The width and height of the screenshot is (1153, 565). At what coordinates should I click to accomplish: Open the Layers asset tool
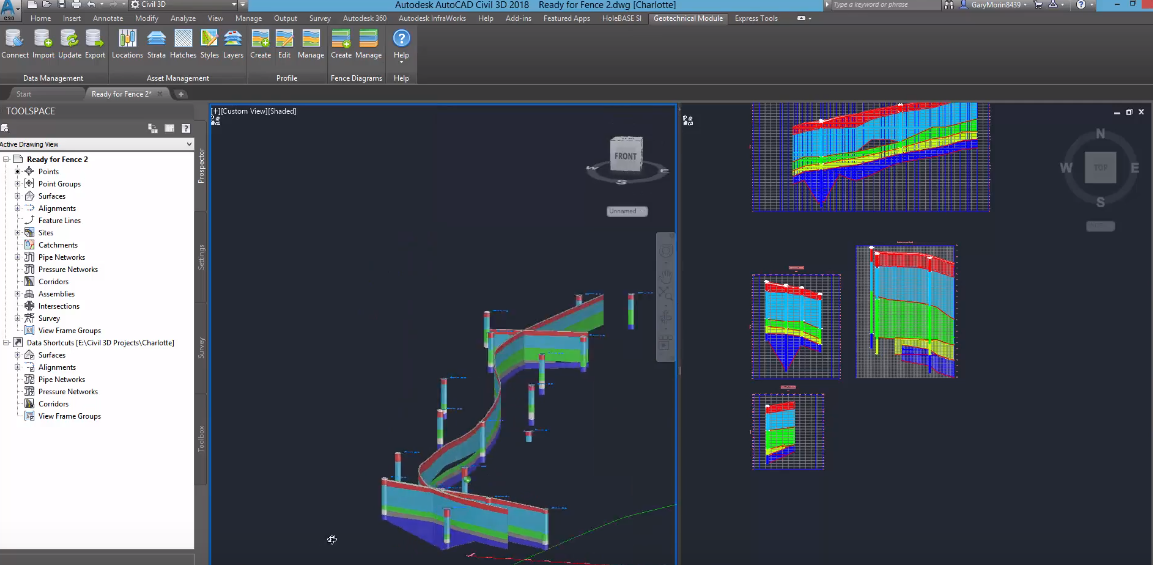click(x=233, y=40)
